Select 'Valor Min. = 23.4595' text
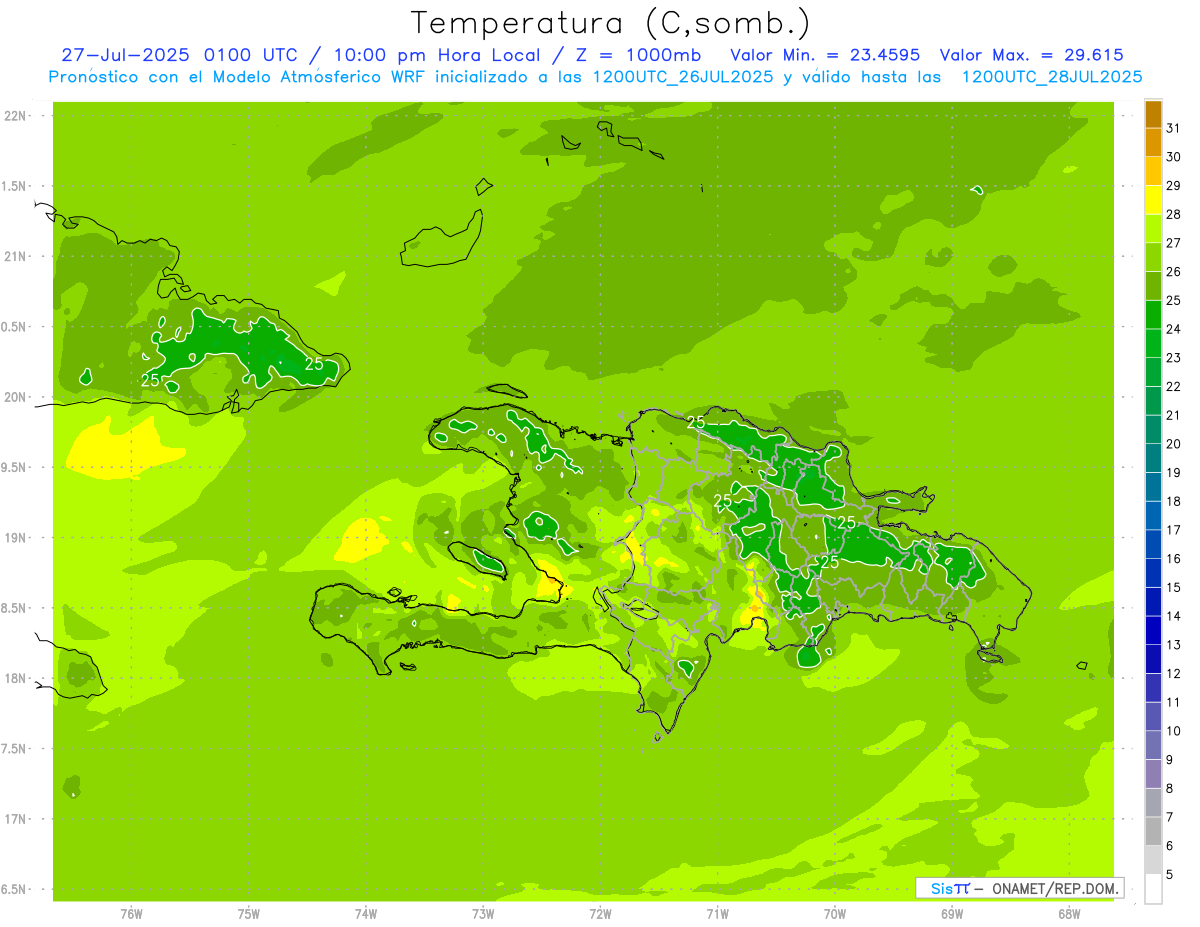The height and width of the screenshot is (927, 1200). click(x=826, y=55)
